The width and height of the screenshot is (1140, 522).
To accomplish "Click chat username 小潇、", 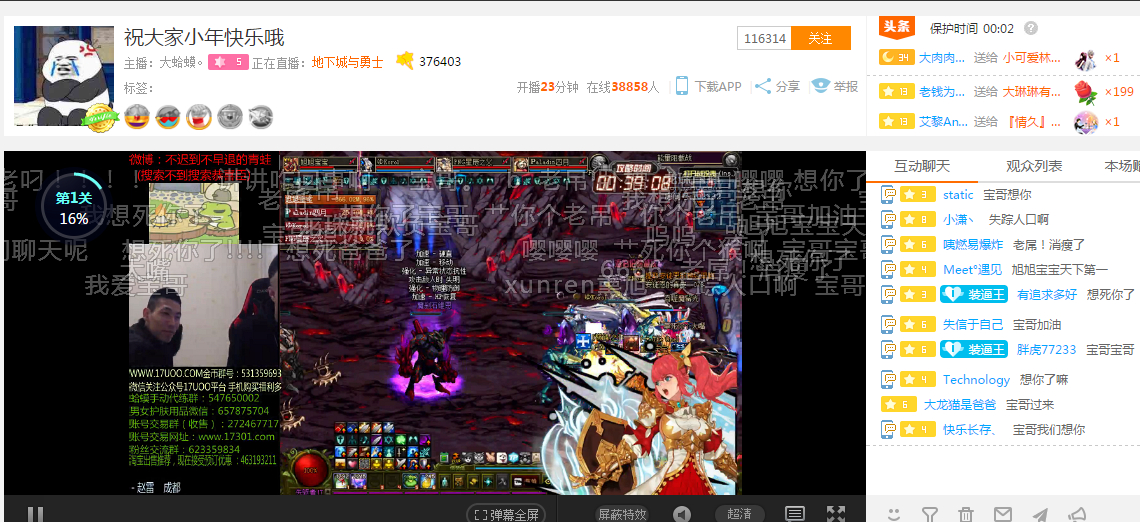I will (960, 219).
